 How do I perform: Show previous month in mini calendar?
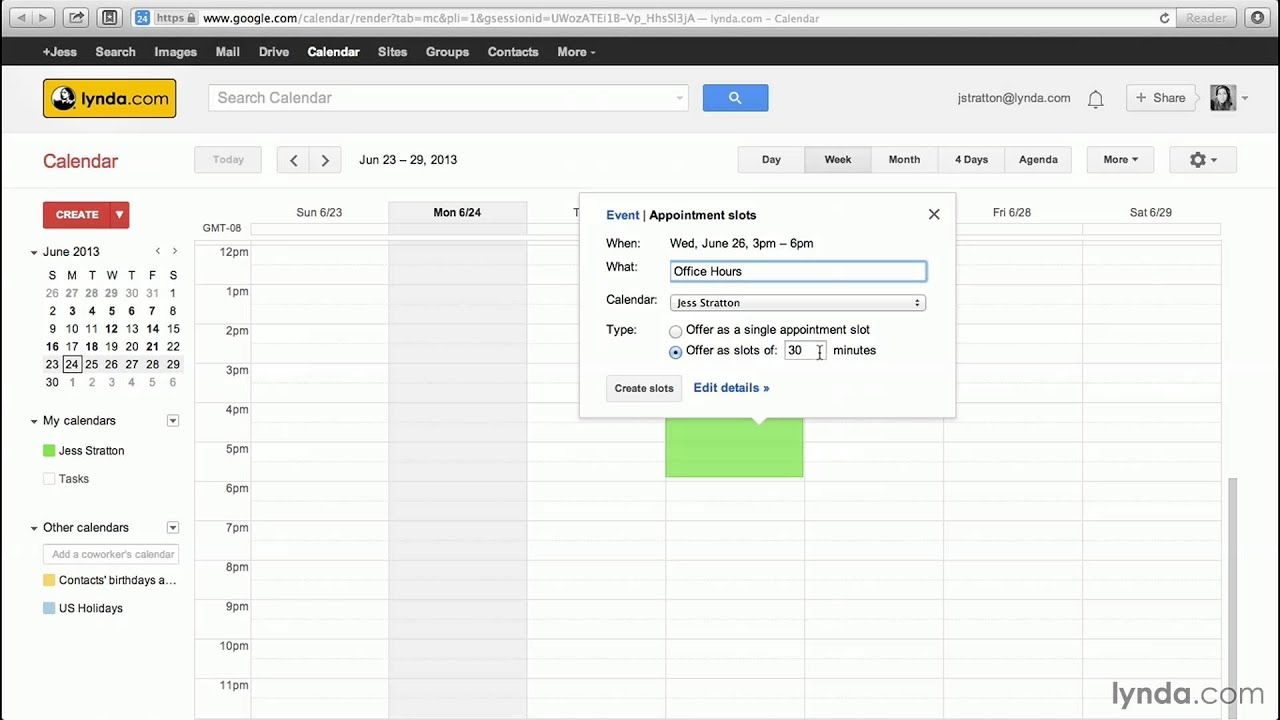coord(157,251)
